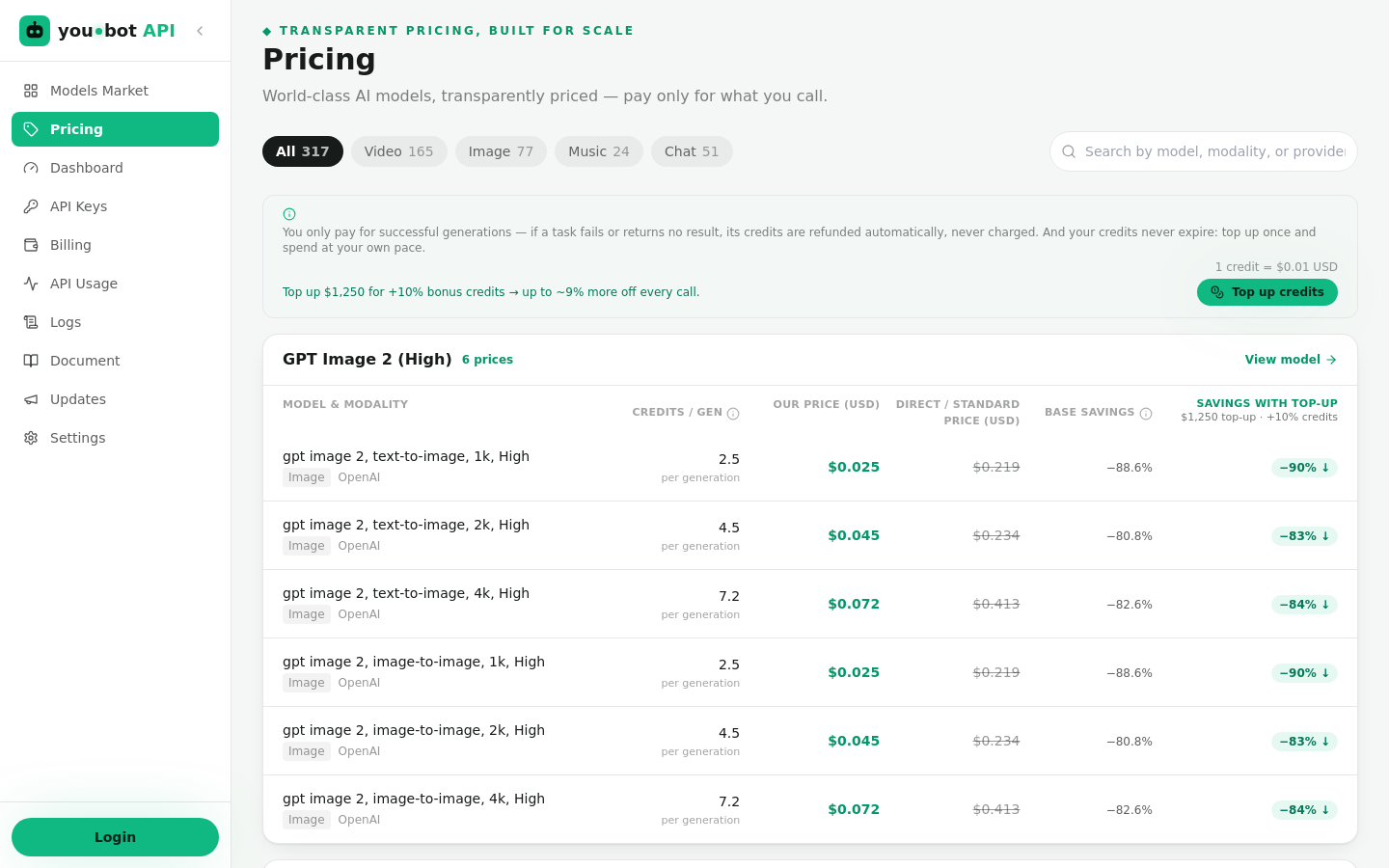
Task: Click the arrow icon beside View model
Action: (1331, 360)
